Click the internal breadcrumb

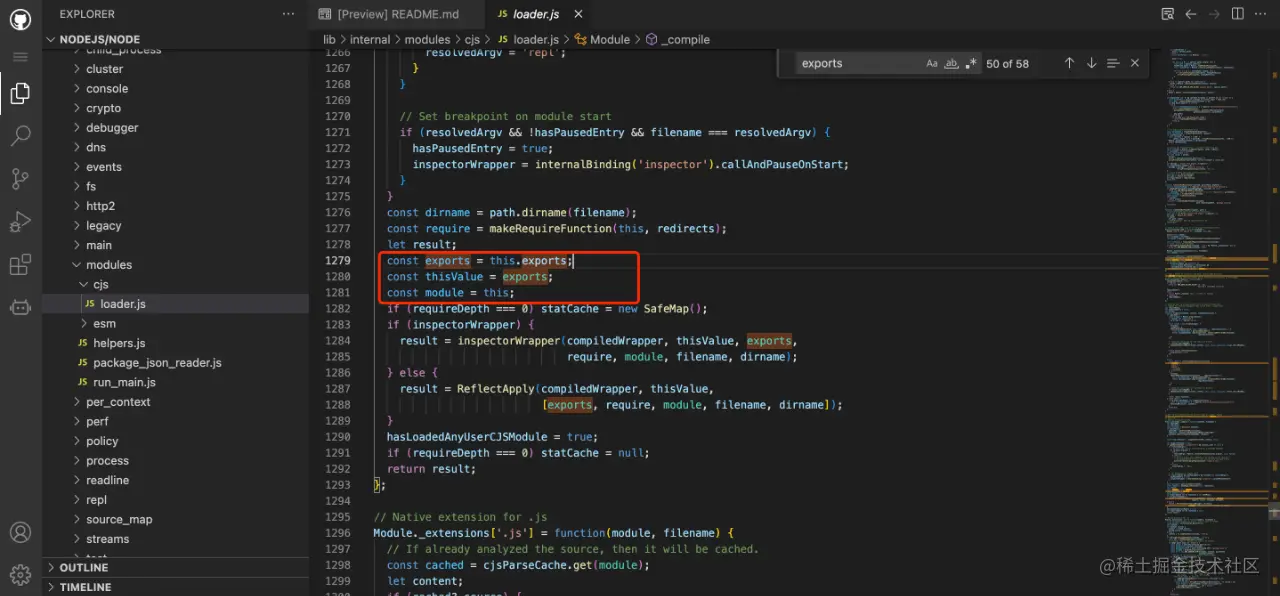370,39
